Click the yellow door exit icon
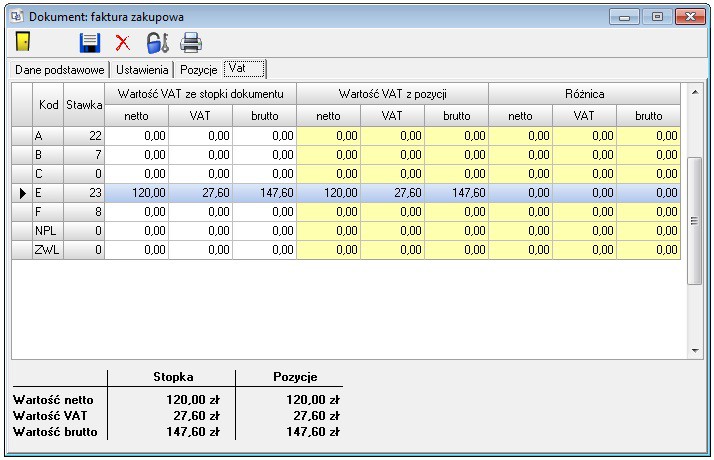The width and height of the screenshot is (714, 460). coord(22,42)
